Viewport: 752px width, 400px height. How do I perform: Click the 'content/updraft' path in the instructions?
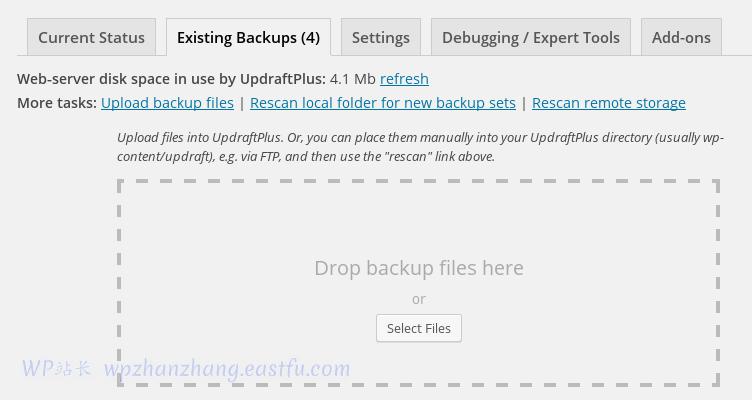(166, 157)
